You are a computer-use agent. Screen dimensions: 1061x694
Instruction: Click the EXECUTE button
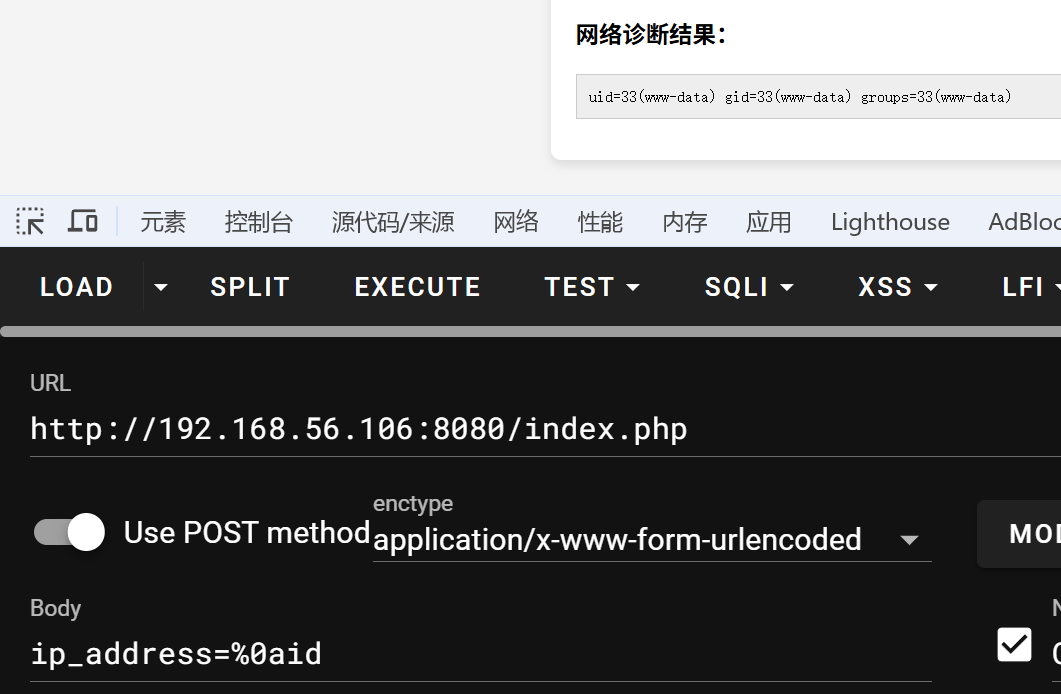click(417, 288)
